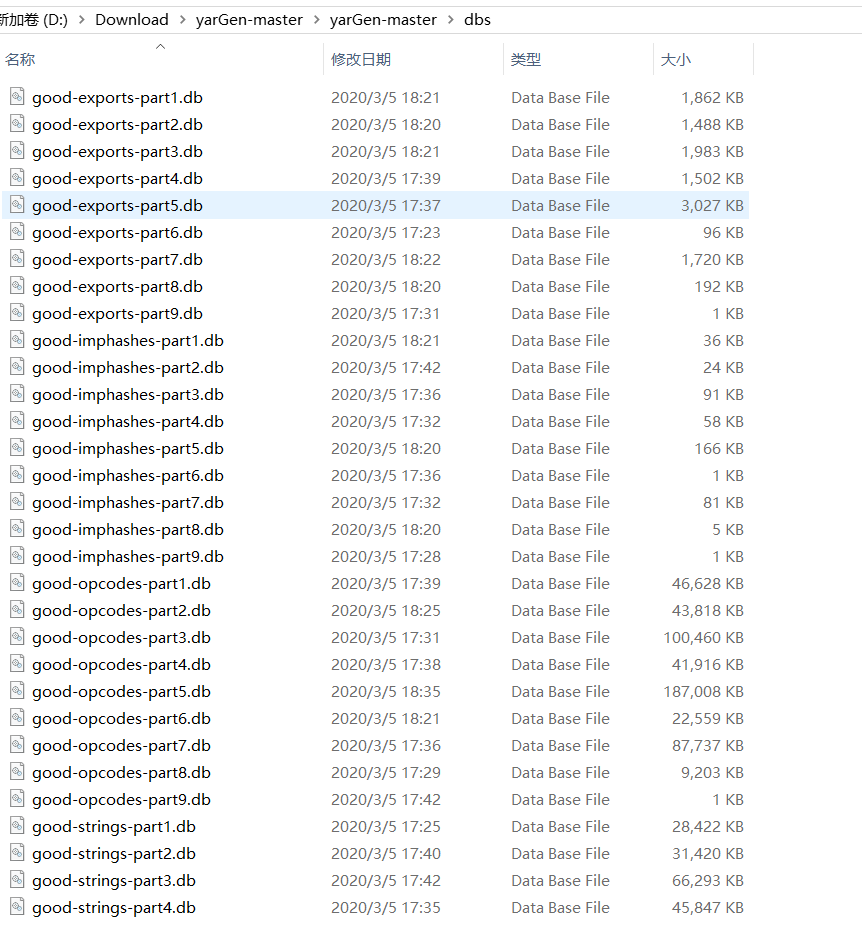Click the file icon of good-opcodes-part9.db
This screenshot has width=862, height=930.
(x=17, y=799)
